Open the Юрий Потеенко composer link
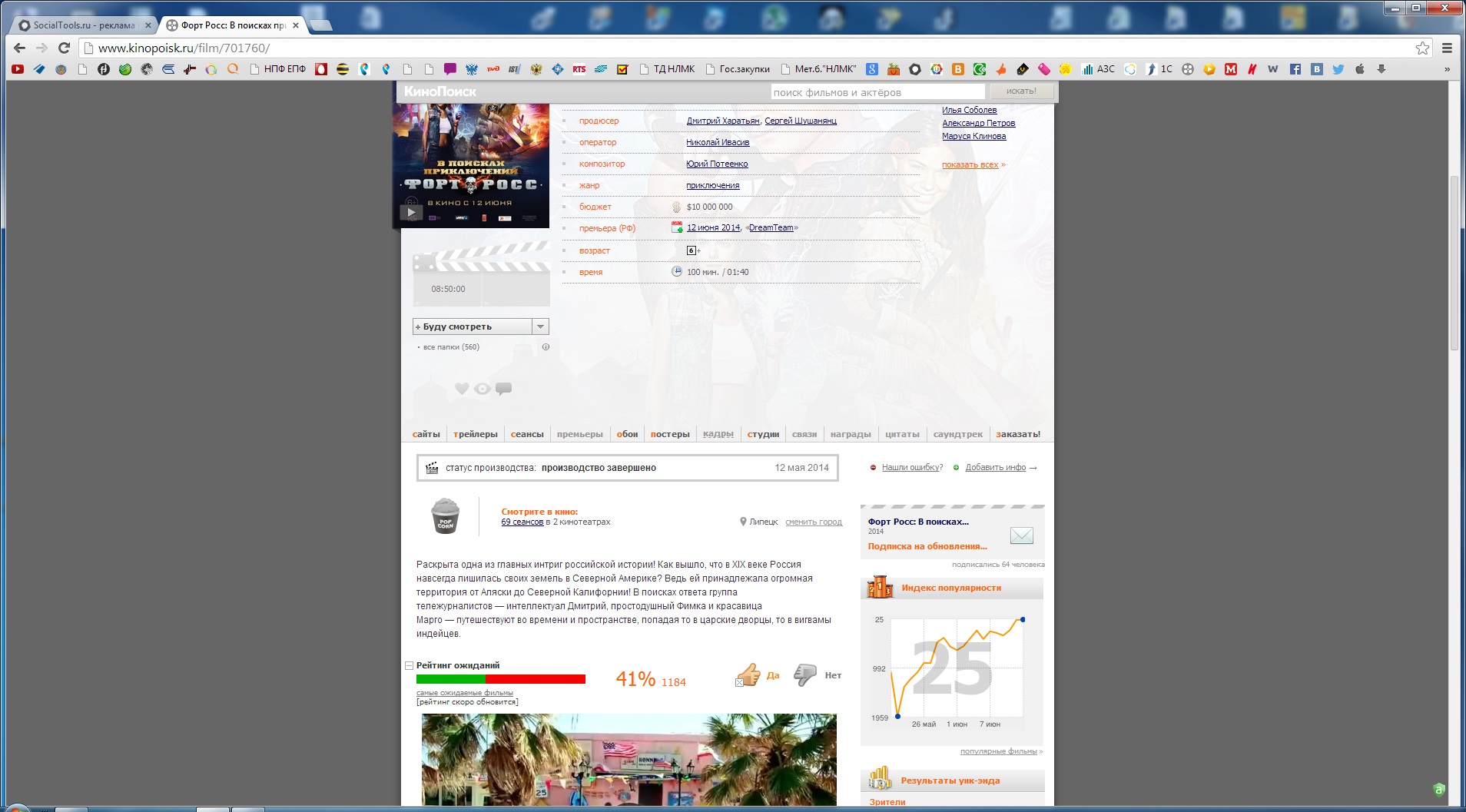 [717, 164]
